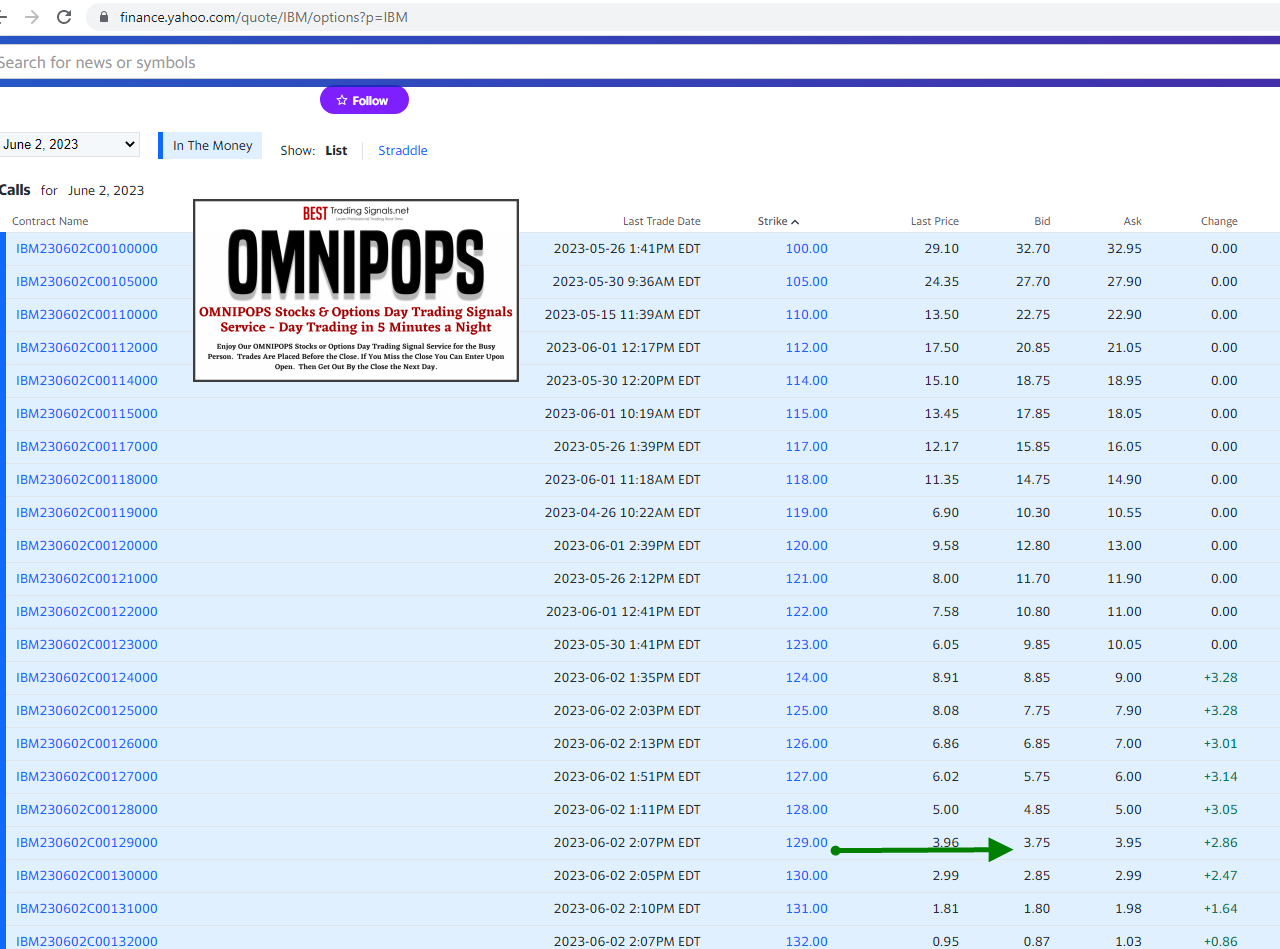Click bid value 1.80 in the 131.00 row
Screen dimensions: 1280x949
pyautogui.click(x=1037, y=909)
